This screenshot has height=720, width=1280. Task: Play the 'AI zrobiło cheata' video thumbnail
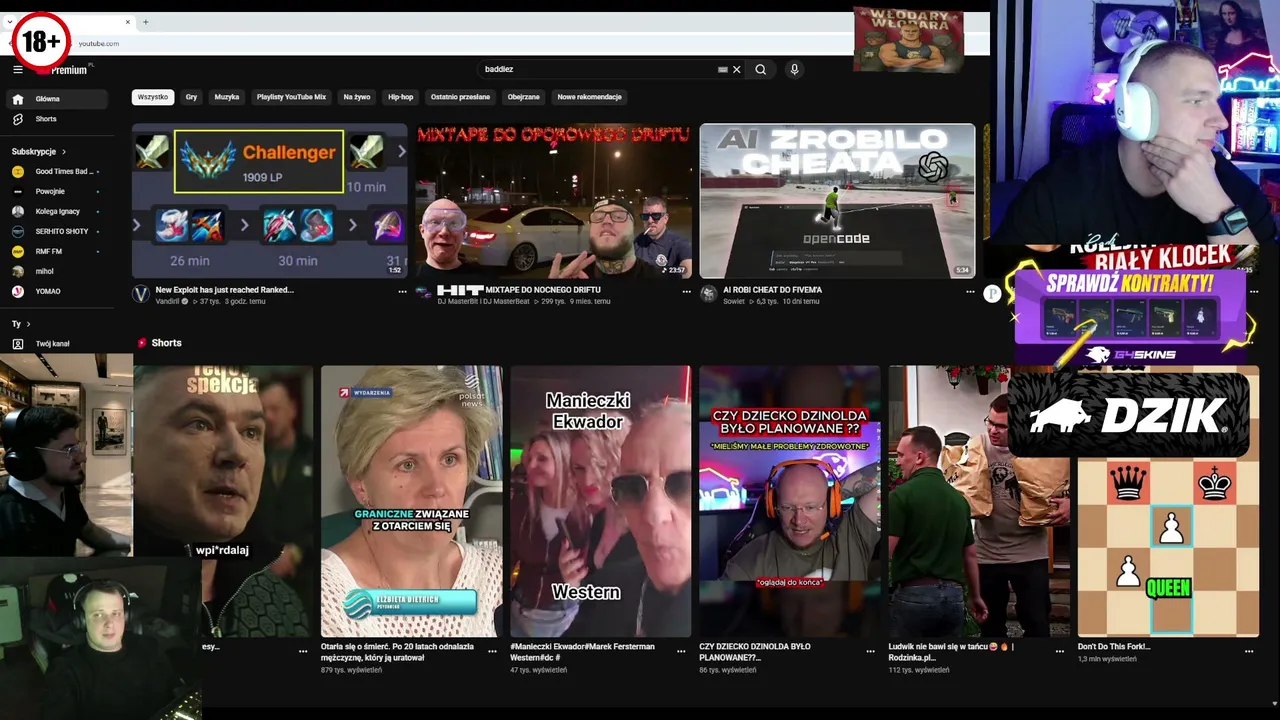pos(837,200)
